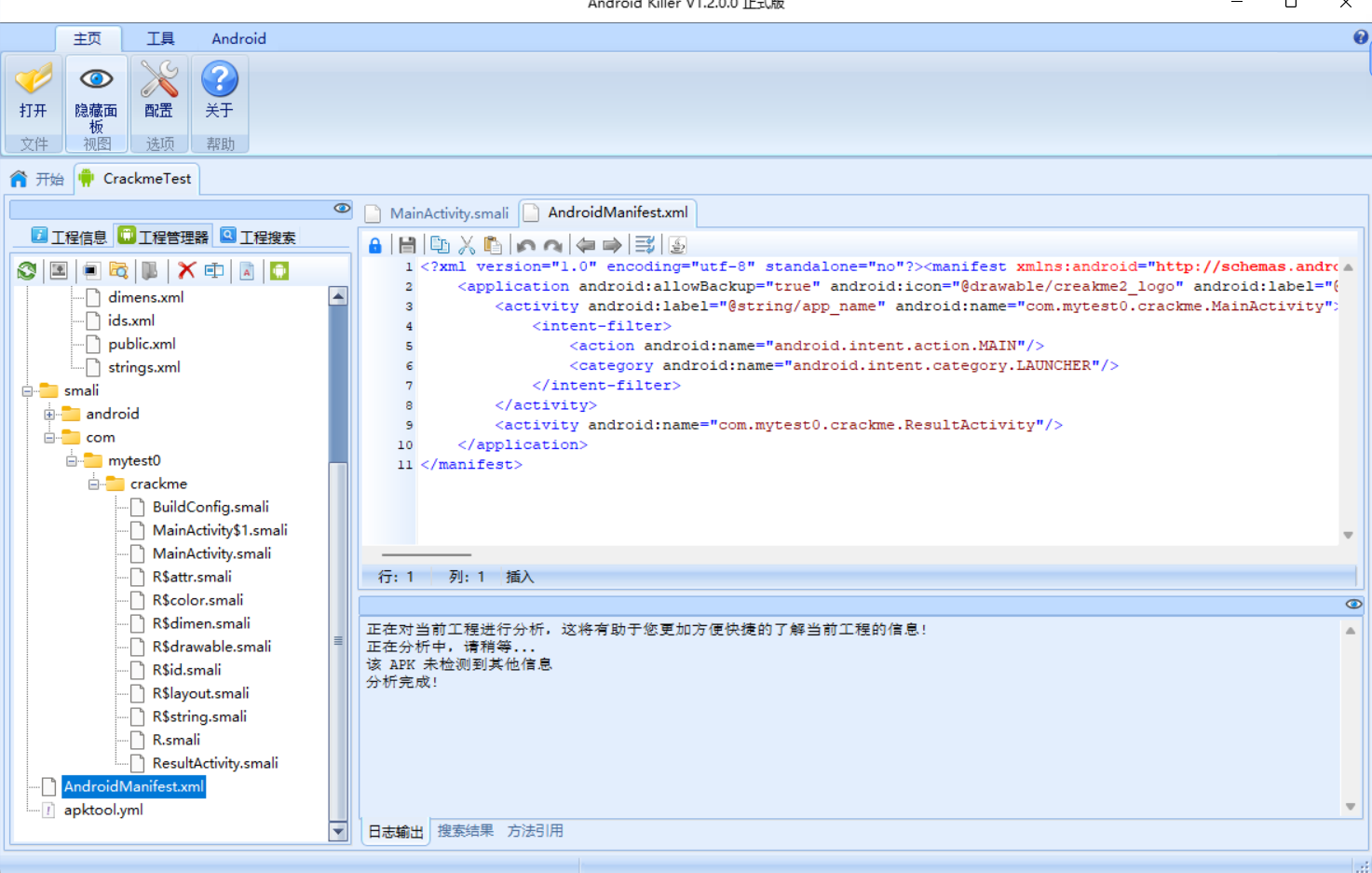Select the CrackmeTest project tab
Screen dimensions: 1372x873
tap(136, 179)
